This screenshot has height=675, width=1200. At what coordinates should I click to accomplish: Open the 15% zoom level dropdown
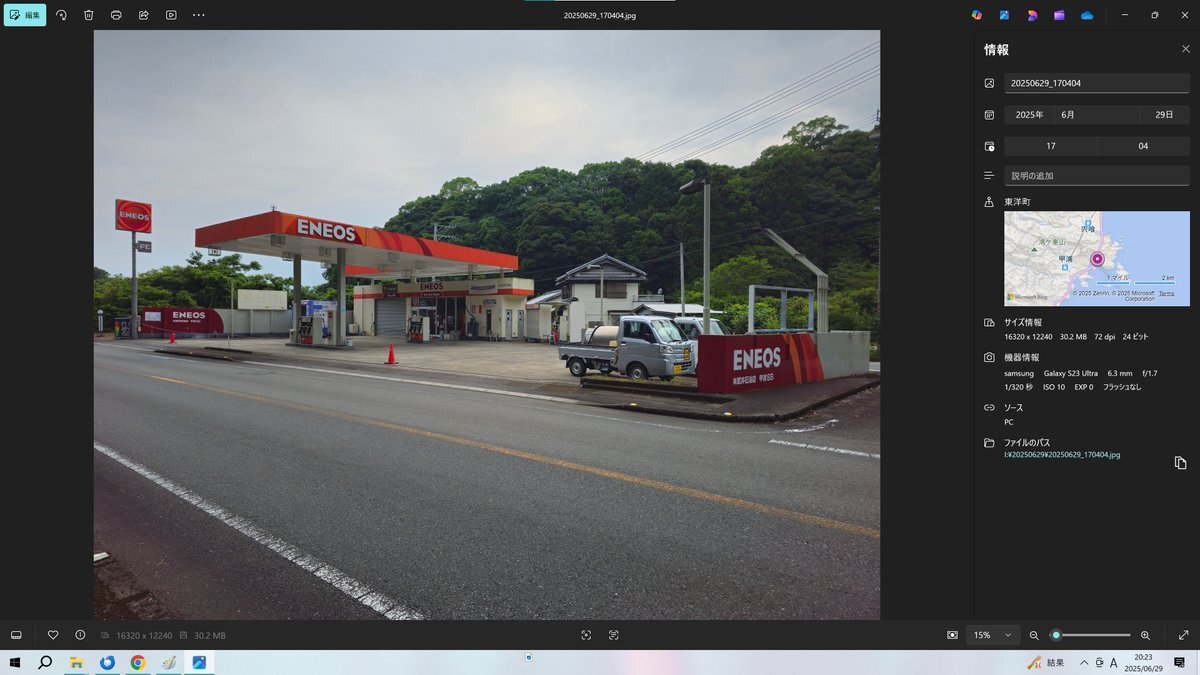[x=993, y=635]
